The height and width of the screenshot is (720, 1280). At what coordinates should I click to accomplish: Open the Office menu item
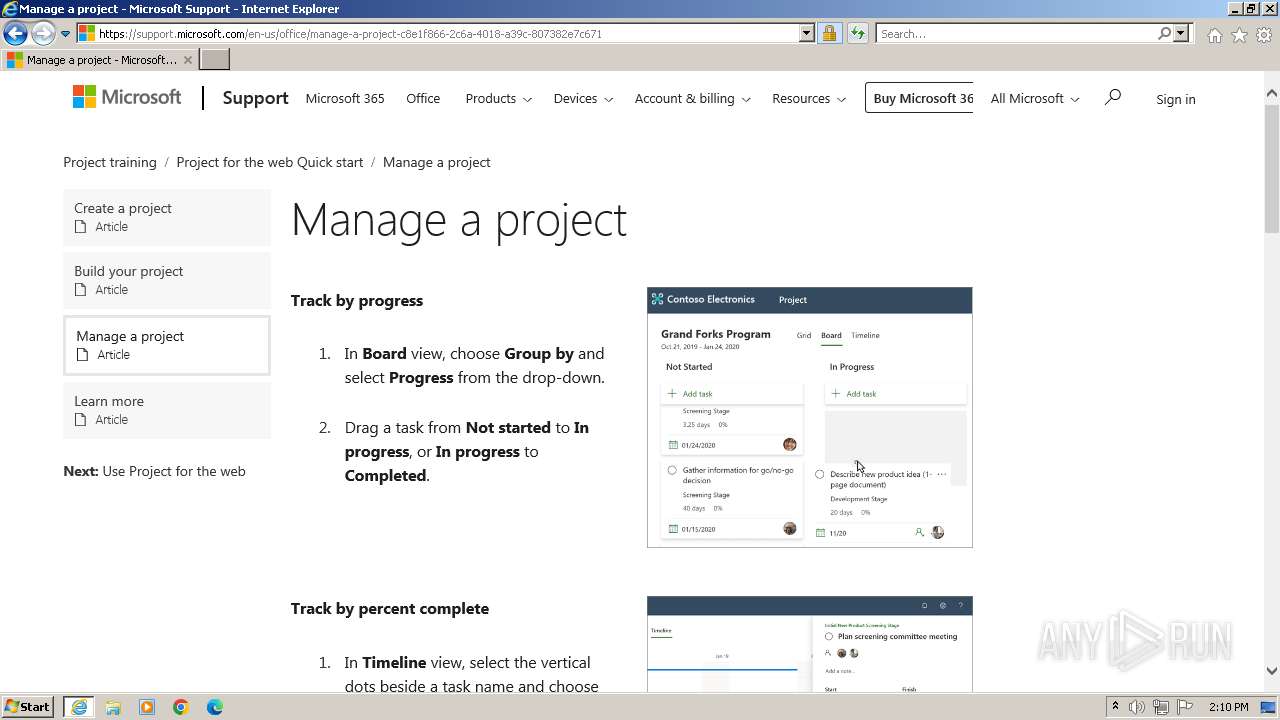click(x=423, y=98)
